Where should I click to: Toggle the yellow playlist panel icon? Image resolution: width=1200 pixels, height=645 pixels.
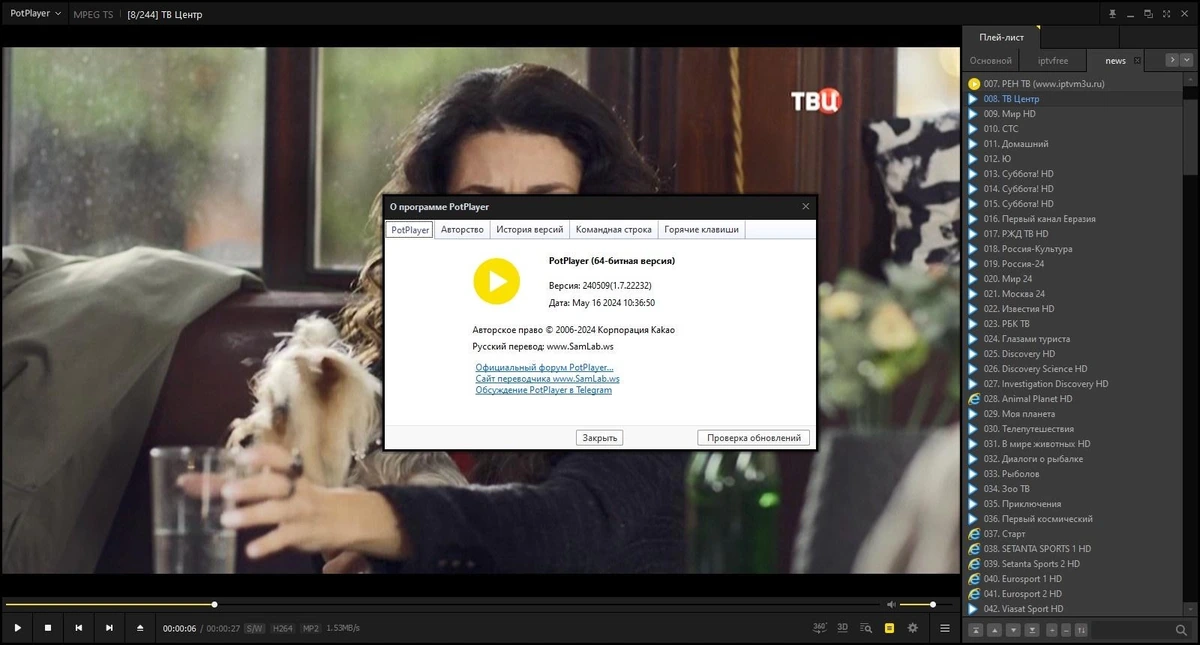889,628
